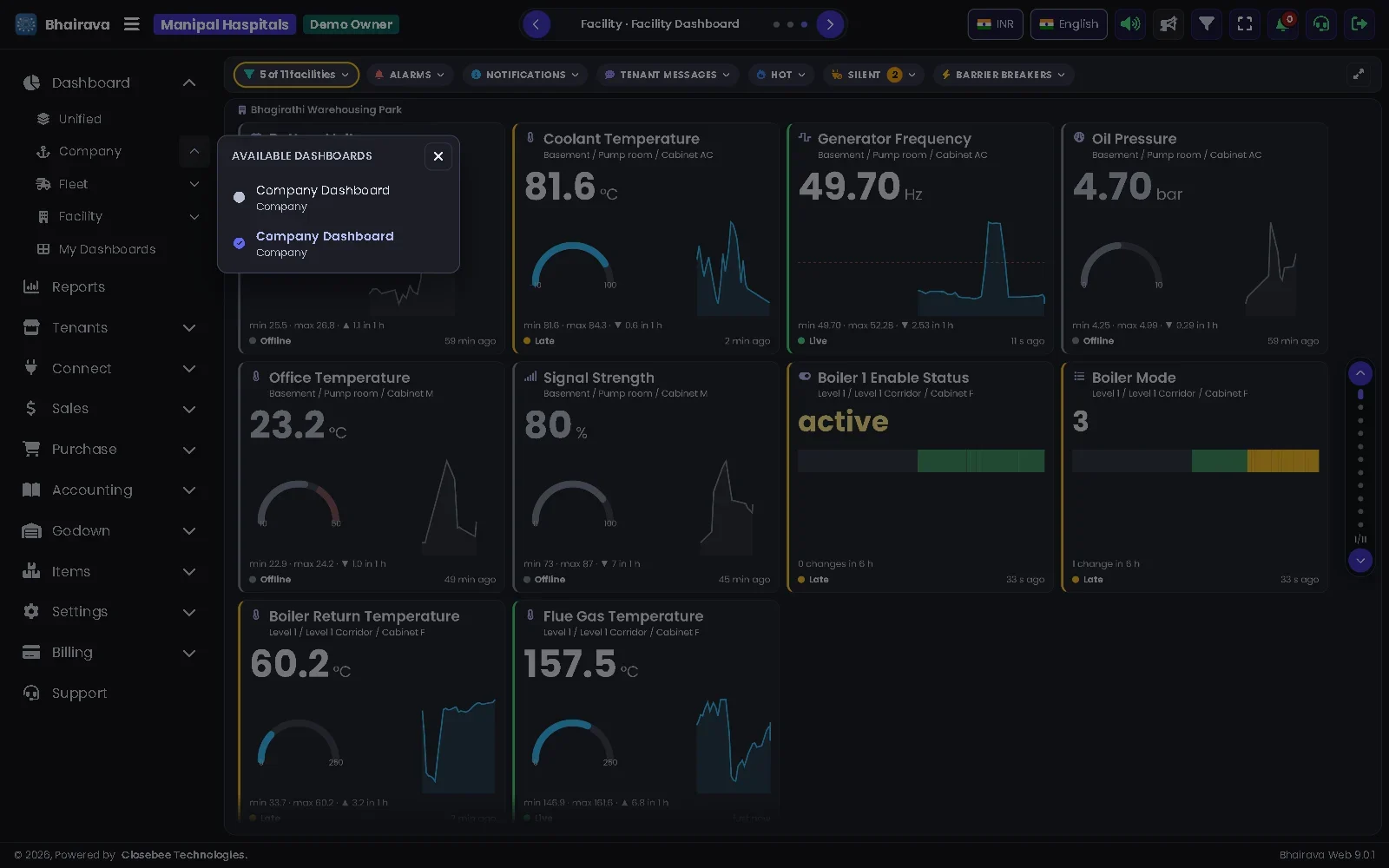Change language via English button
This screenshot has height=868, width=1389.
click(x=1069, y=24)
